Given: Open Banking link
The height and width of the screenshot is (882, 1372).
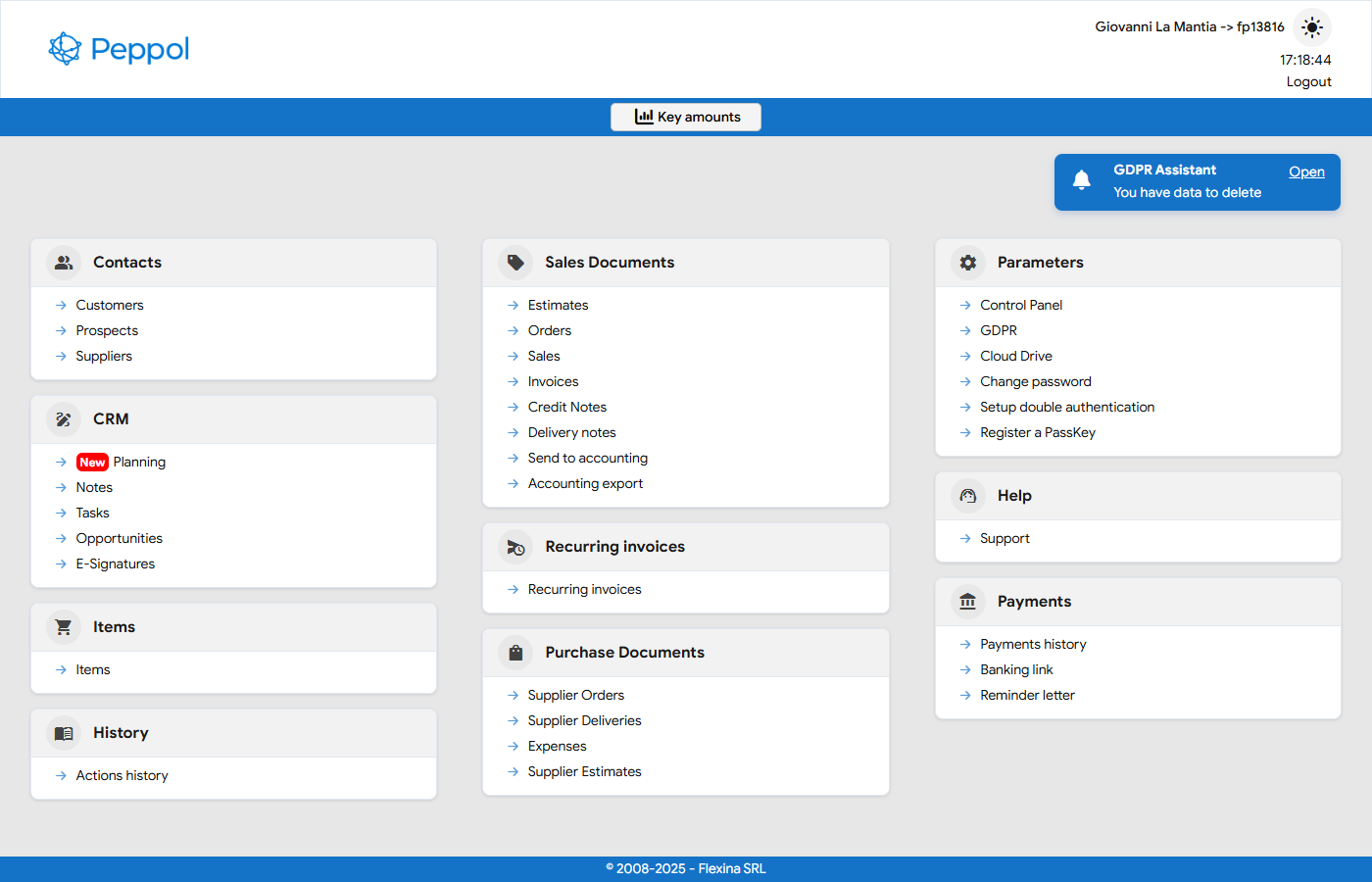Looking at the screenshot, I should coord(1016,669).
